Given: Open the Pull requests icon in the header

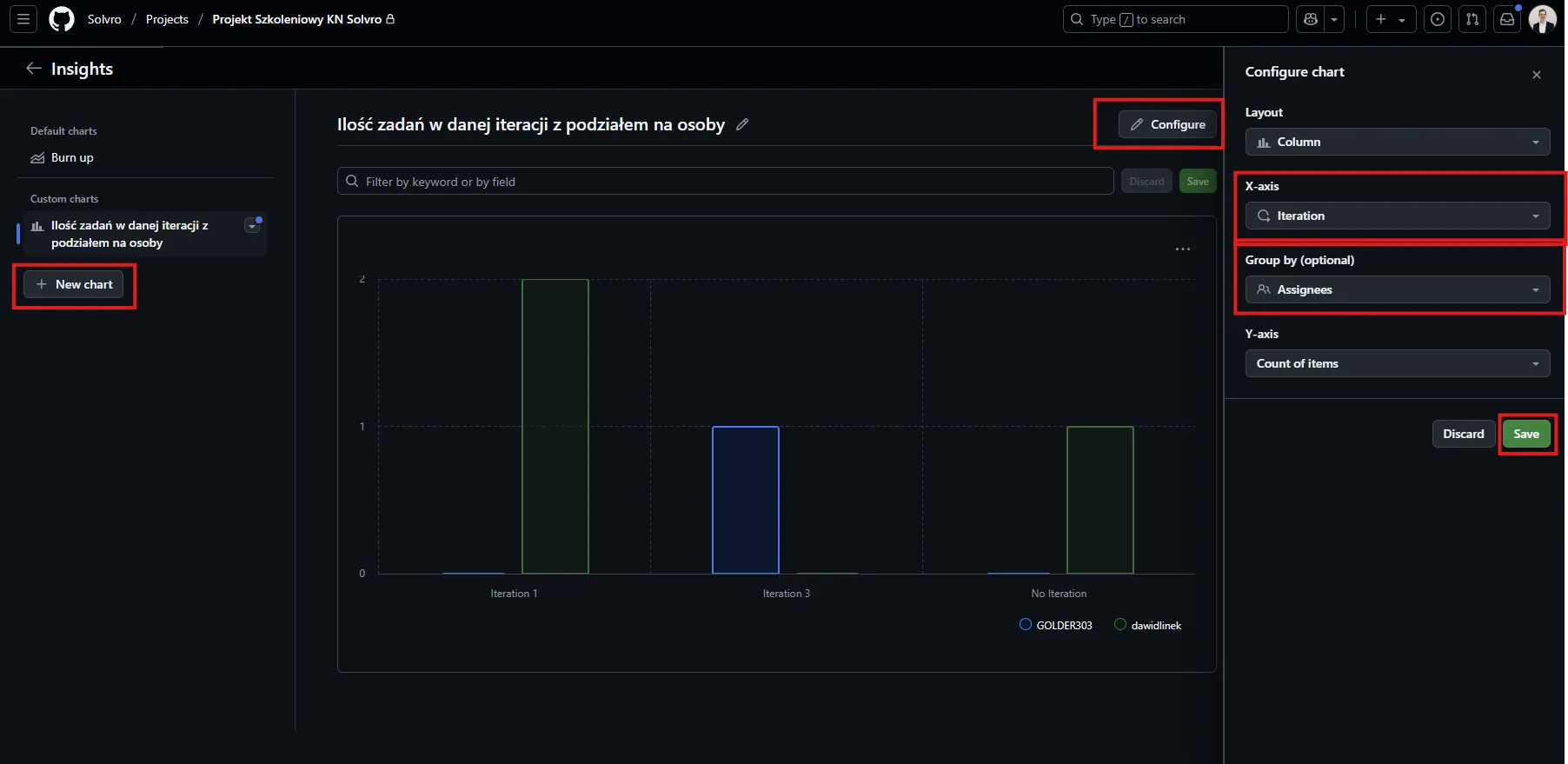Looking at the screenshot, I should pos(1472,19).
